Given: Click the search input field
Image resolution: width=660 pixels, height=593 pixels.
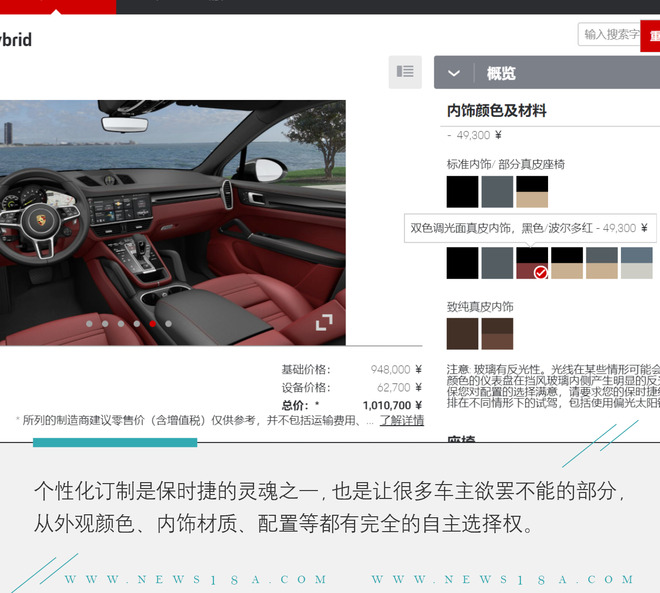Looking at the screenshot, I should tap(609, 35).
